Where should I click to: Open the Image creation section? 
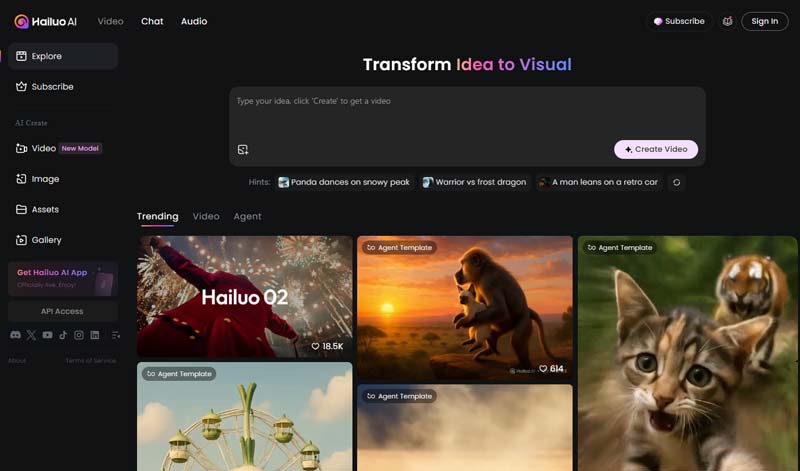63,179
